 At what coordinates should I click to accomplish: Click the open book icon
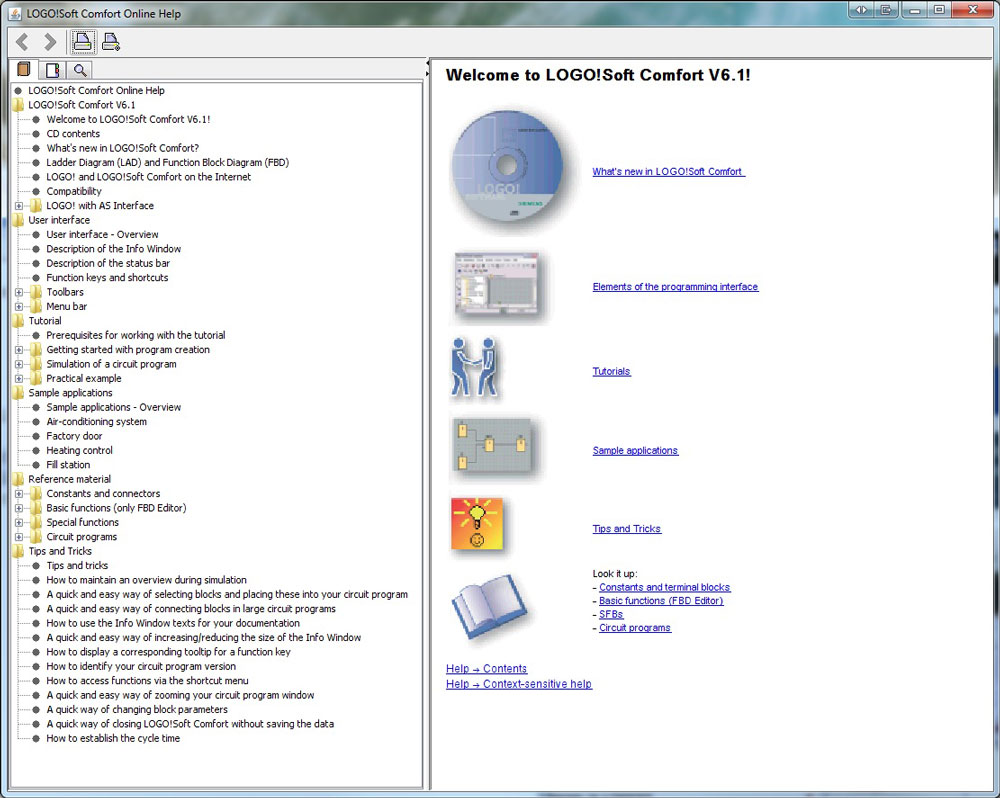[488, 606]
